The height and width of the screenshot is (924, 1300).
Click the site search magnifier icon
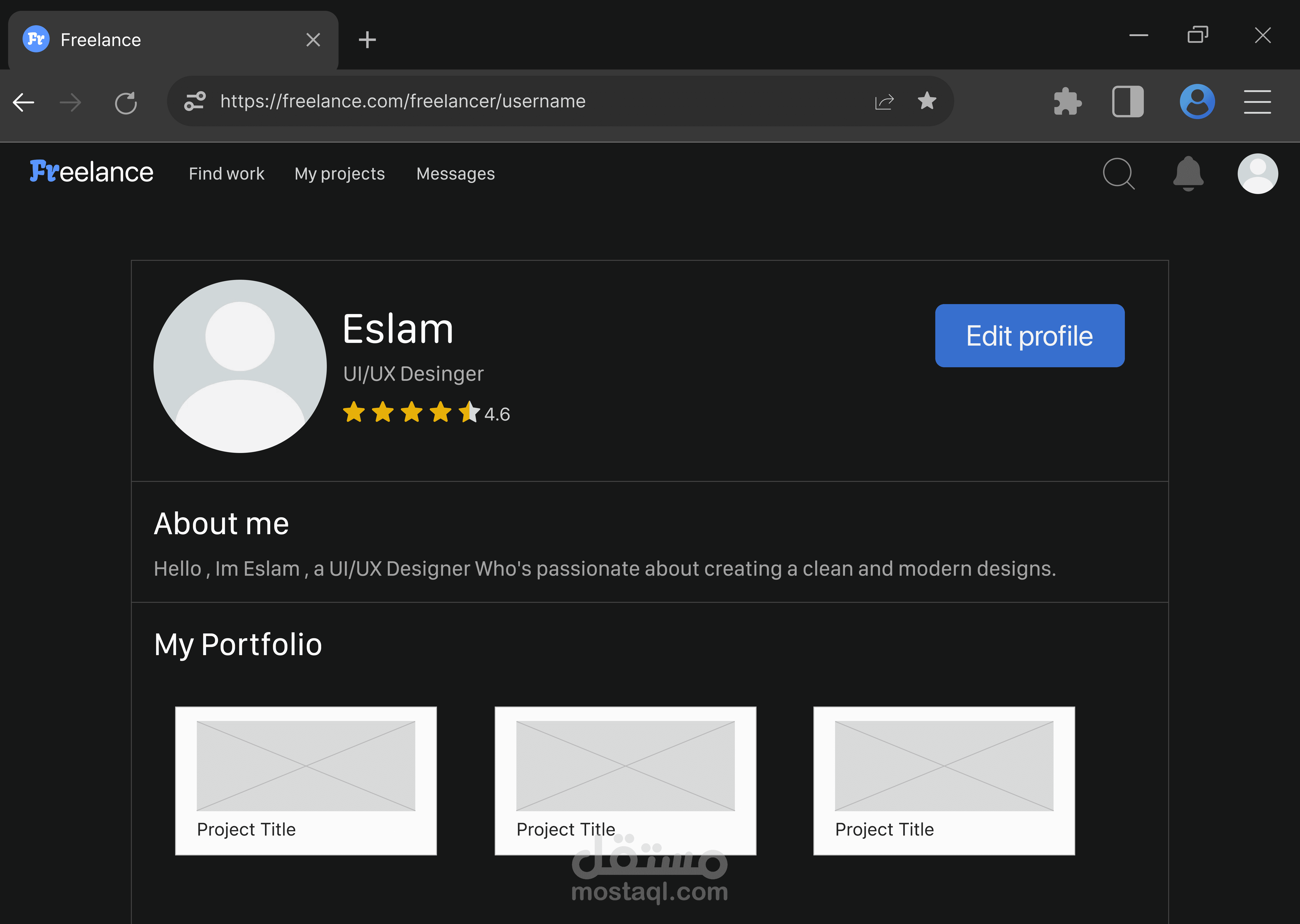(x=1119, y=173)
